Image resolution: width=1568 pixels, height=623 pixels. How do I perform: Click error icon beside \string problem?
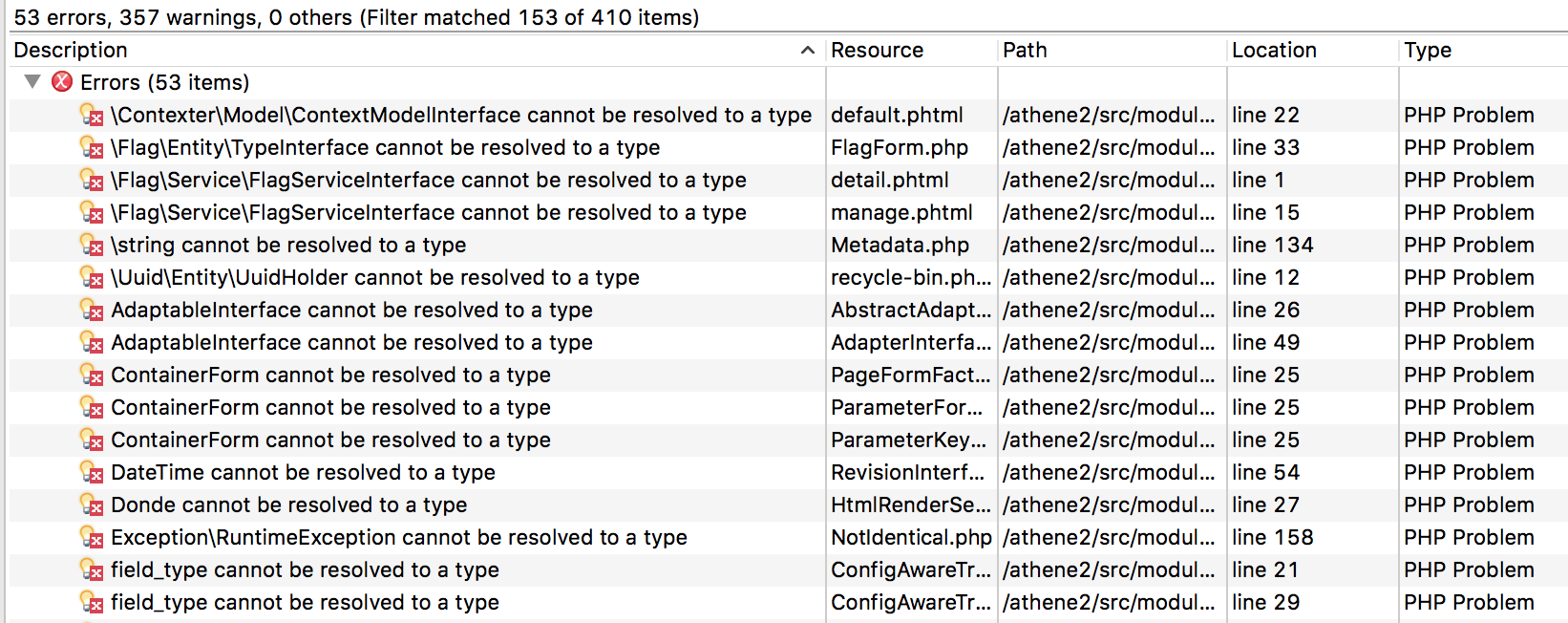click(92, 246)
